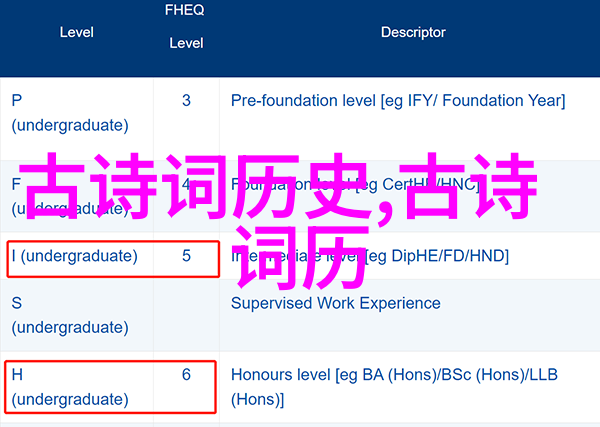Click Honours level BA (Hons) descriptor
Image resolution: width=600 pixels, height=427 pixels.
pyautogui.click(x=394, y=387)
